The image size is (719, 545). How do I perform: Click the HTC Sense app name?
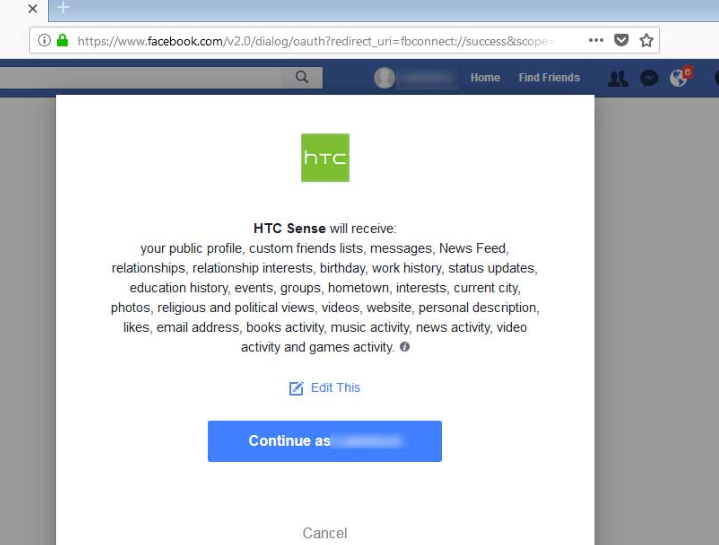[289, 228]
